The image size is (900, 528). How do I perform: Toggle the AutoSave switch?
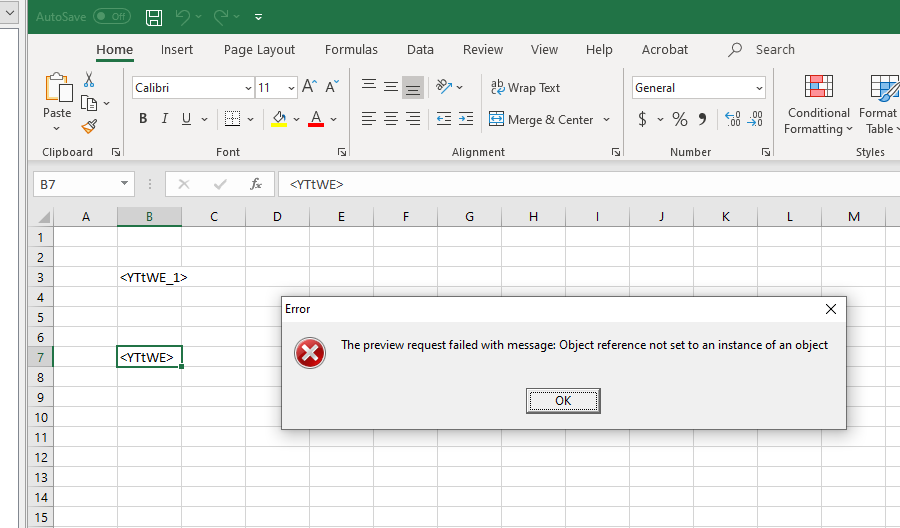(111, 17)
